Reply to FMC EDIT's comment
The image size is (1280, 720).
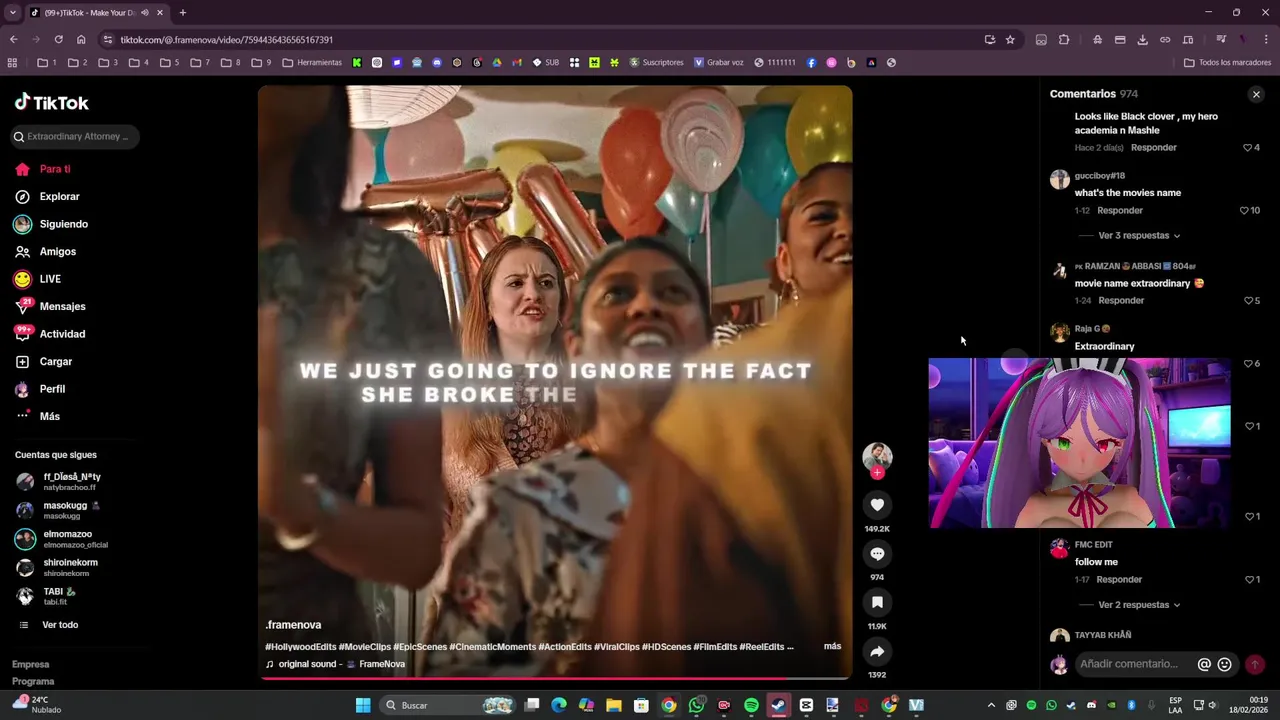(x=1119, y=580)
